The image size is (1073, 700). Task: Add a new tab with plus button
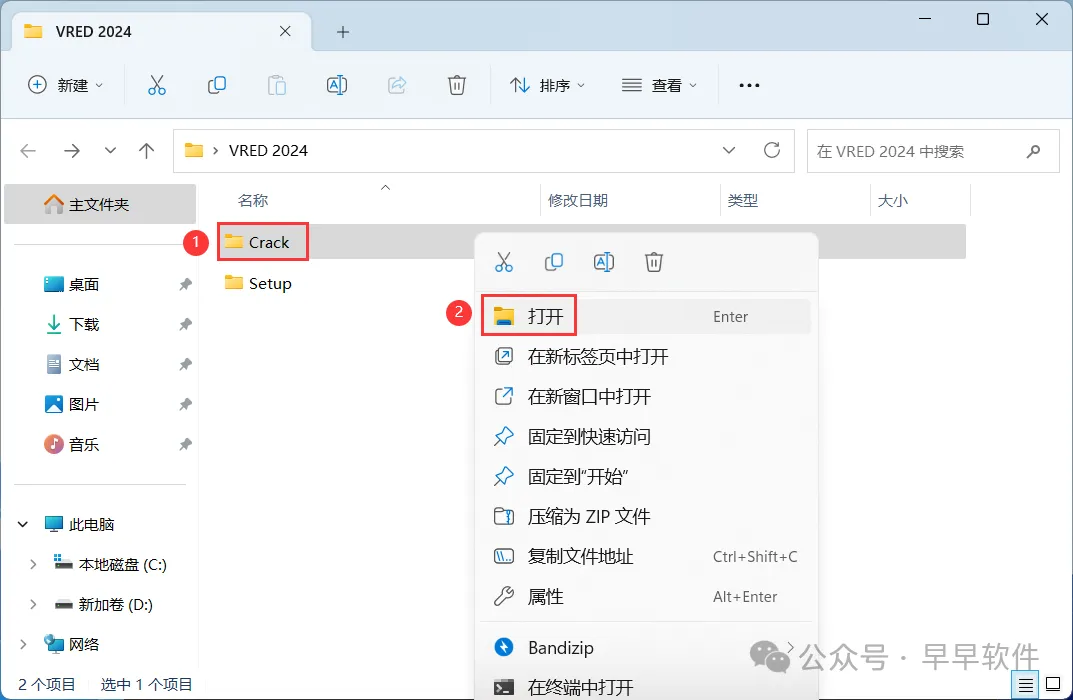343,32
